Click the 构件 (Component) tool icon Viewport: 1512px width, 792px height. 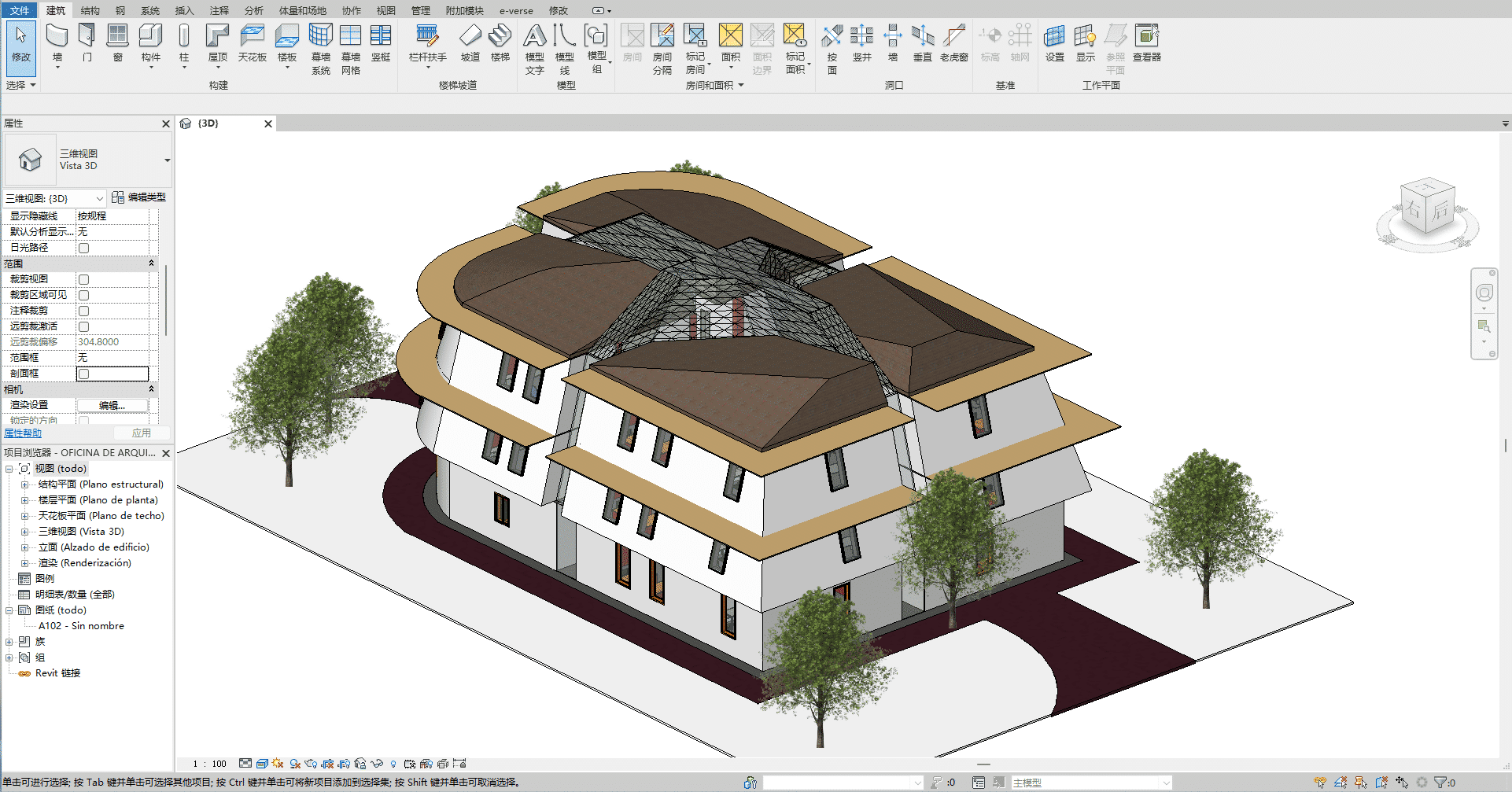tap(150, 37)
